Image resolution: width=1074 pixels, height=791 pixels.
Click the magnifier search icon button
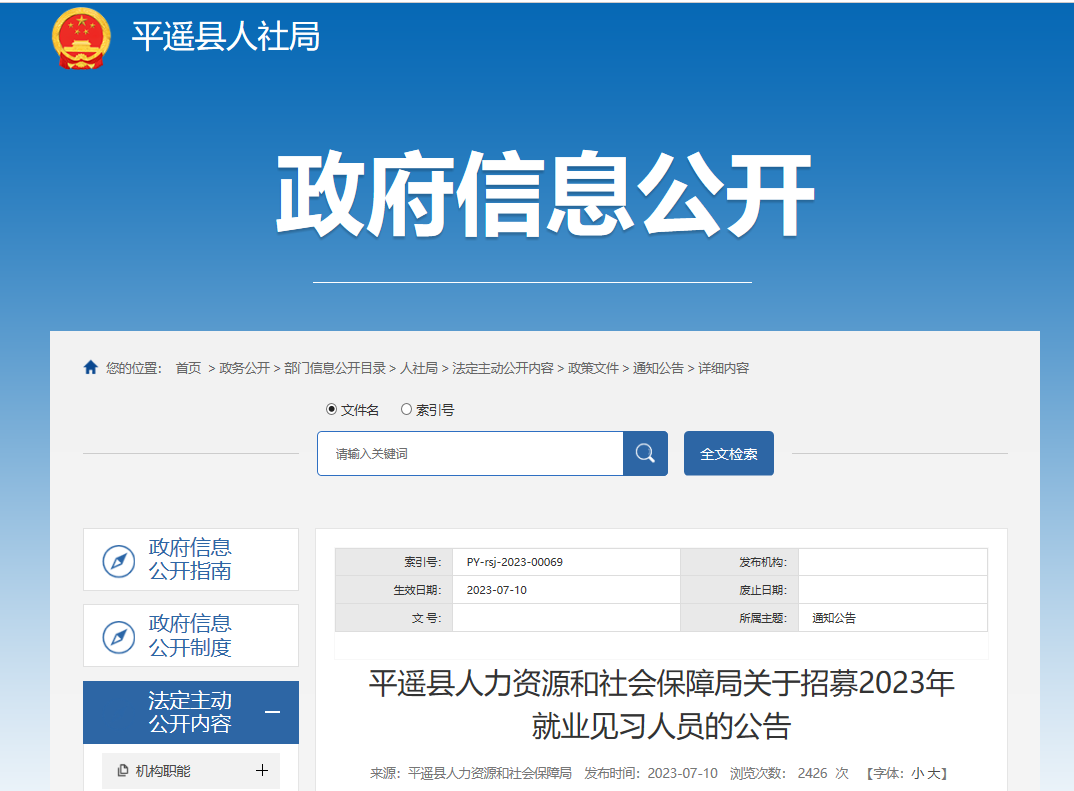(x=645, y=454)
